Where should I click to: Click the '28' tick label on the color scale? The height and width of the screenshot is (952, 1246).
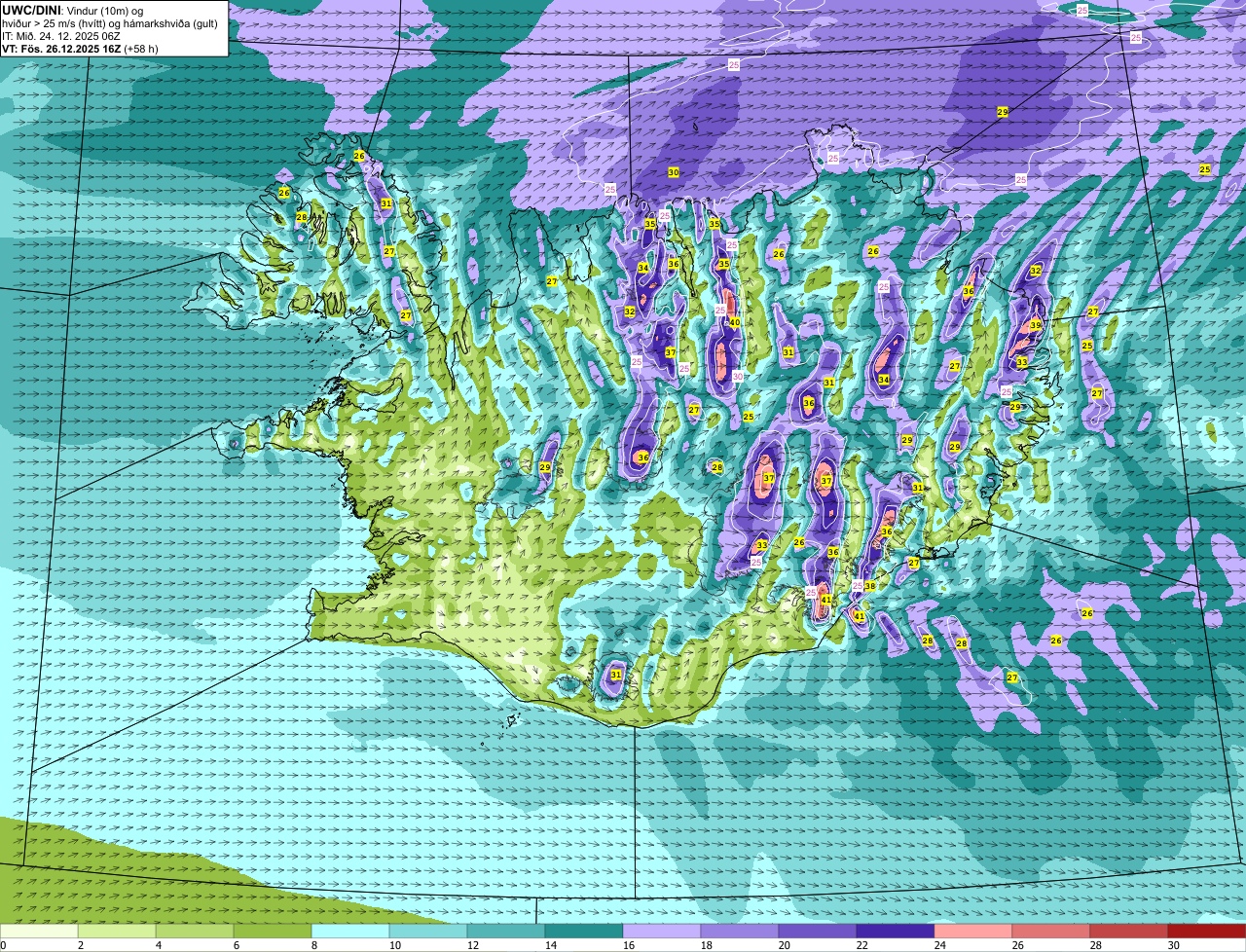(x=1095, y=945)
